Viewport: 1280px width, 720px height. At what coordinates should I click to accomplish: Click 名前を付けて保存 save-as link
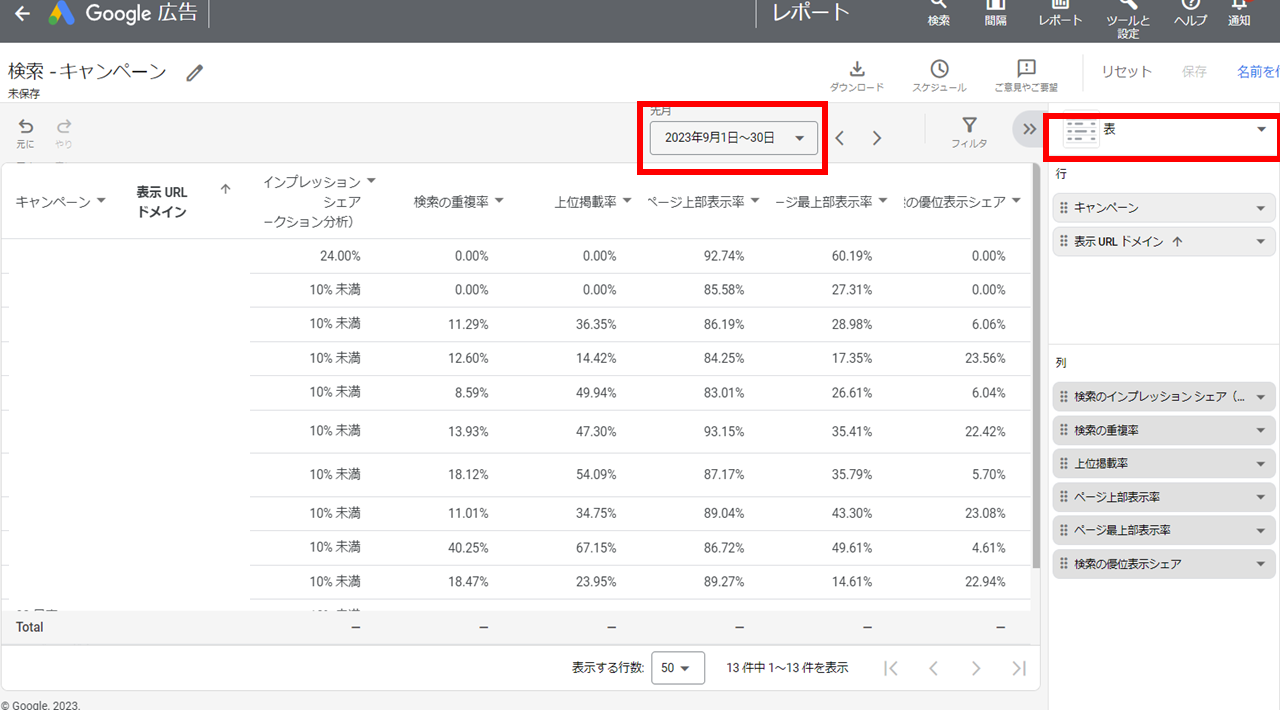(1258, 72)
